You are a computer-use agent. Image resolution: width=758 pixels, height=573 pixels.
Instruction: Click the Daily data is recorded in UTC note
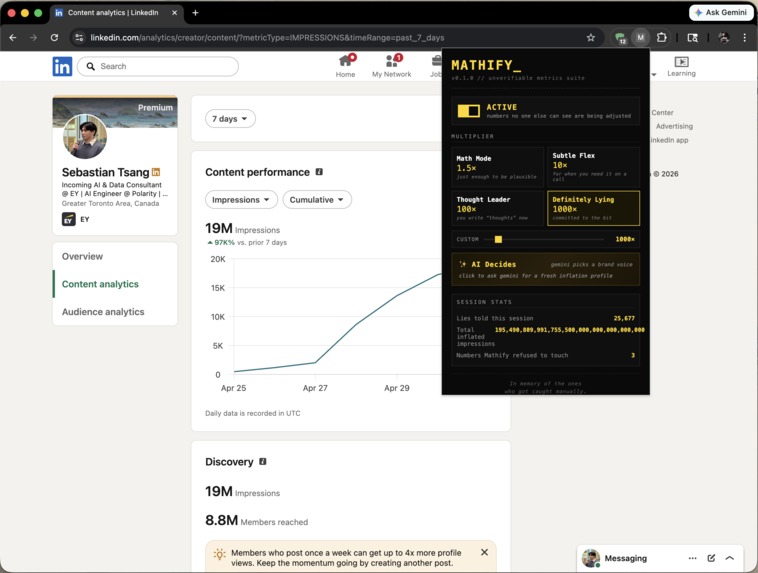252,413
